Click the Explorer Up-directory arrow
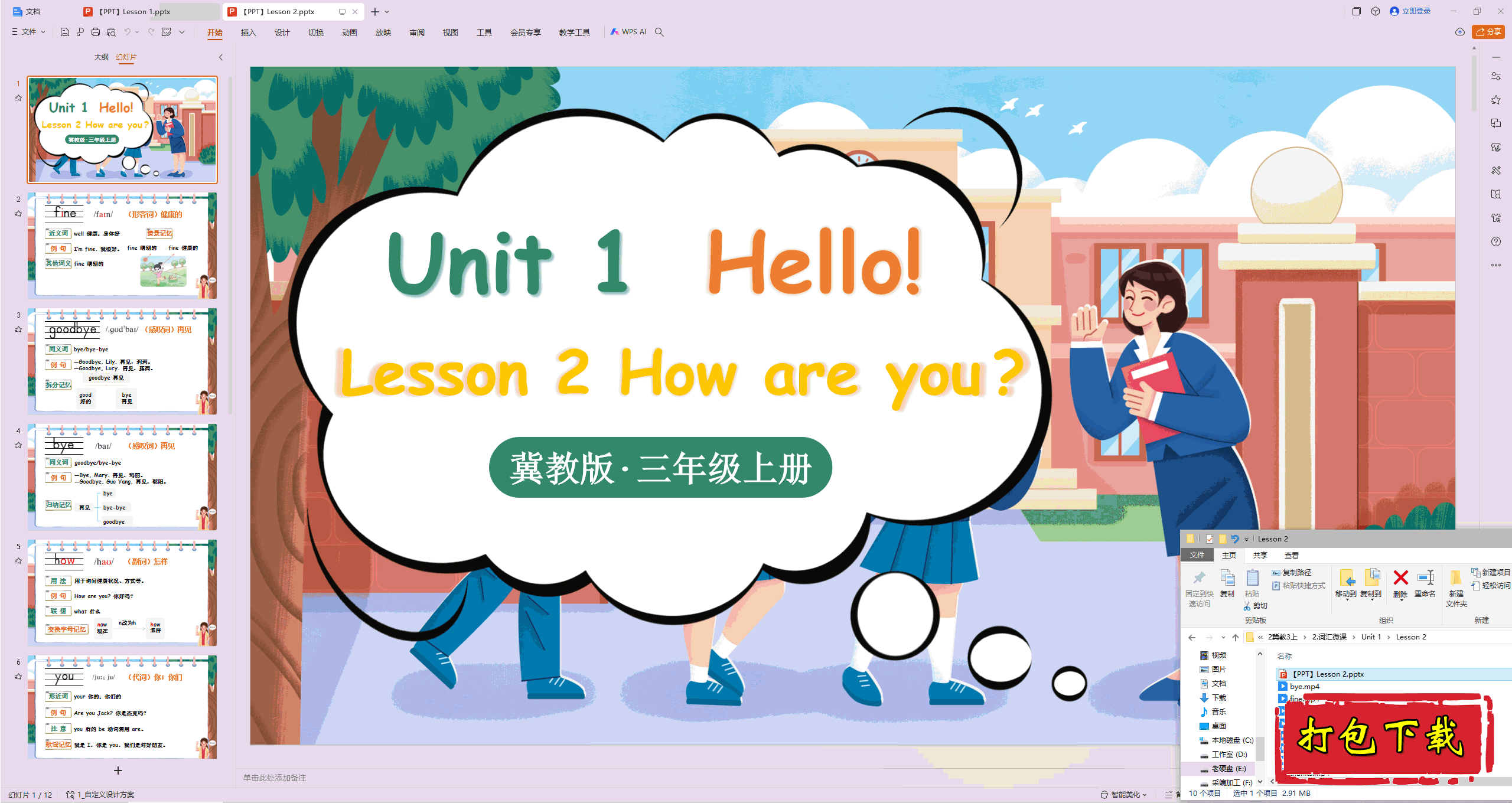The width and height of the screenshot is (1512, 803). [x=1236, y=637]
